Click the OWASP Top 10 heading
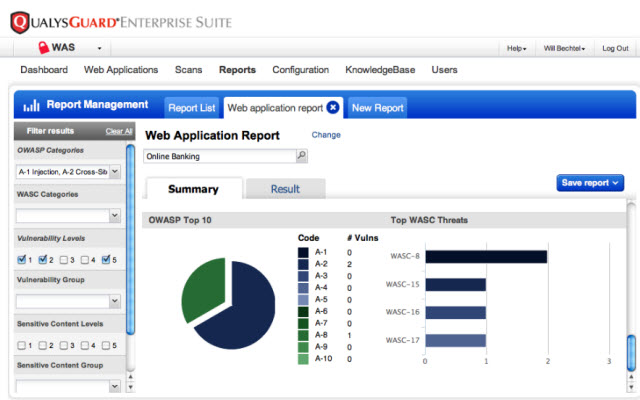This screenshot has width=640, height=400. (180, 220)
